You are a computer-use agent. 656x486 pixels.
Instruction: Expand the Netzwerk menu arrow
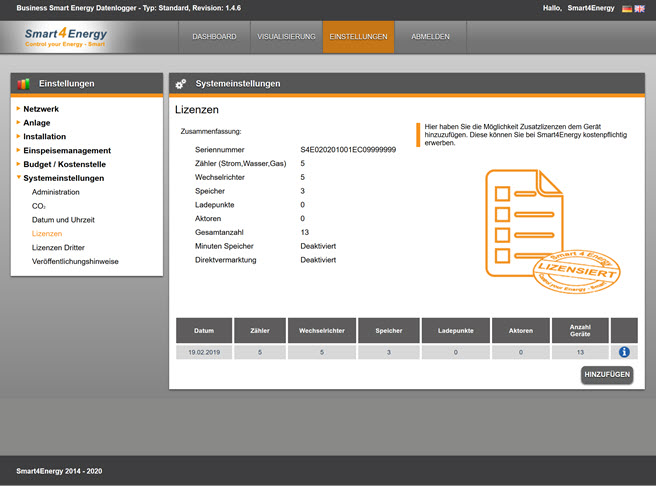coord(18,109)
